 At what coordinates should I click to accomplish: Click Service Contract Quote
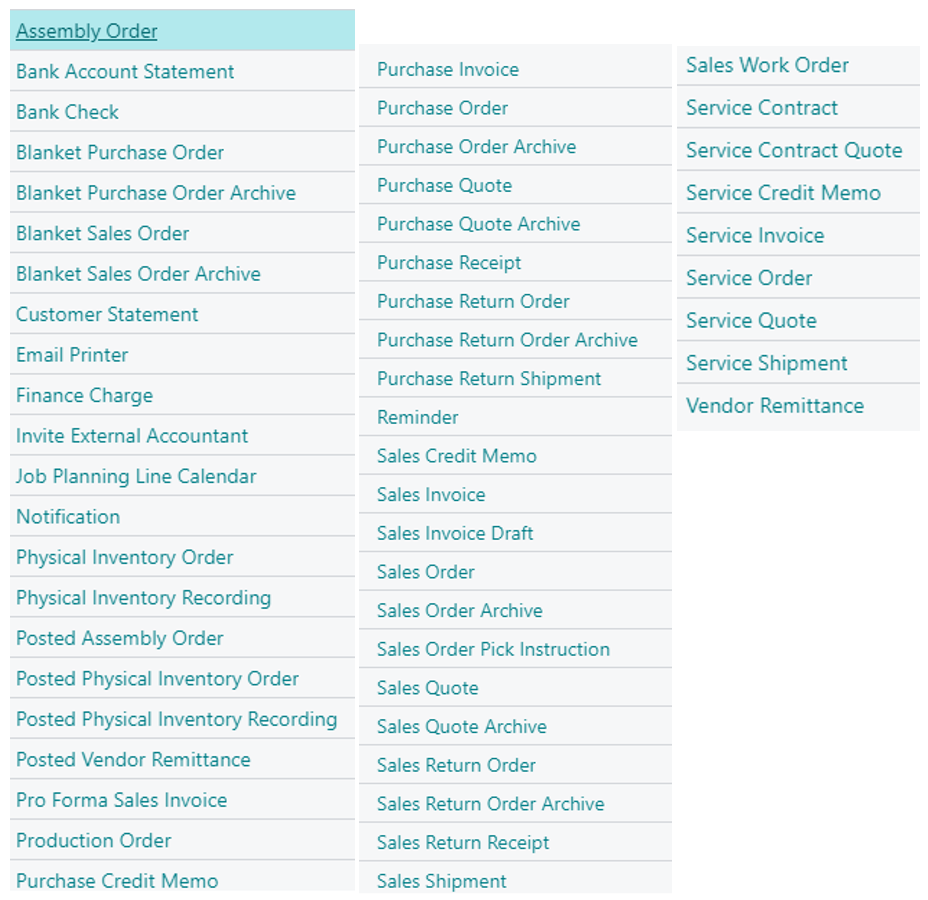[x=795, y=150]
